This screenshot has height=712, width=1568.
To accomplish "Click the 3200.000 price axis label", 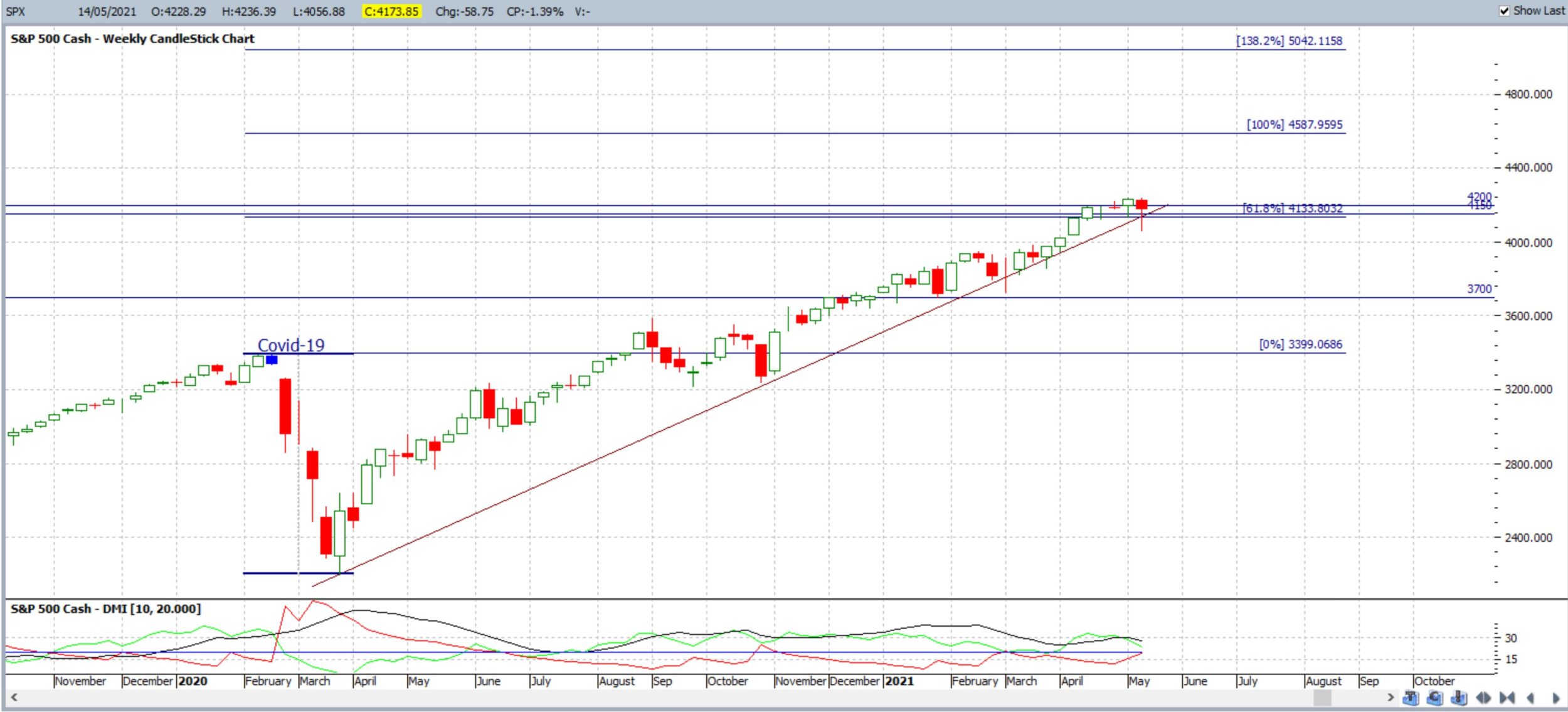I will coord(1528,389).
